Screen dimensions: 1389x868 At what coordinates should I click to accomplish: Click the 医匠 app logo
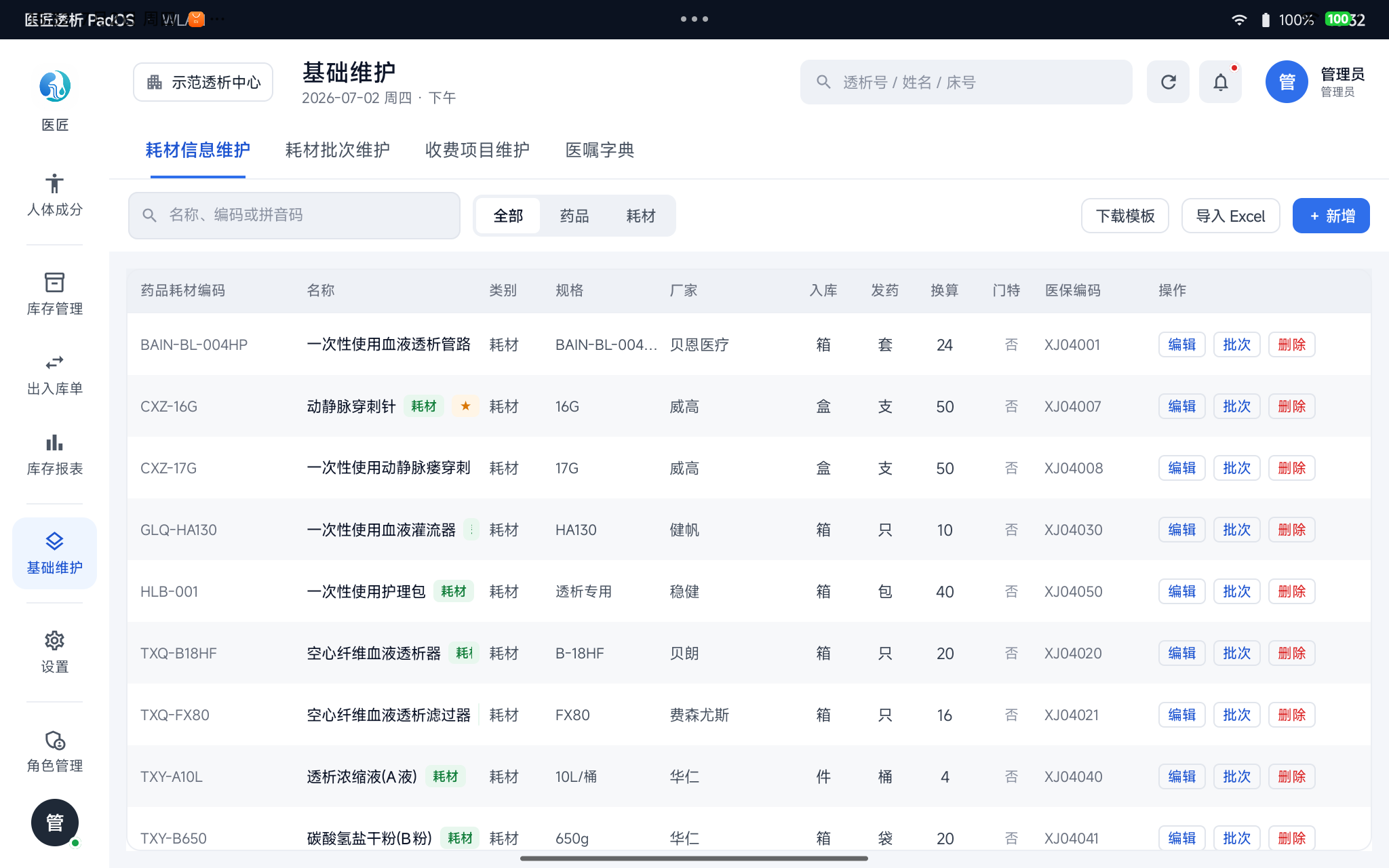tap(55, 87)
